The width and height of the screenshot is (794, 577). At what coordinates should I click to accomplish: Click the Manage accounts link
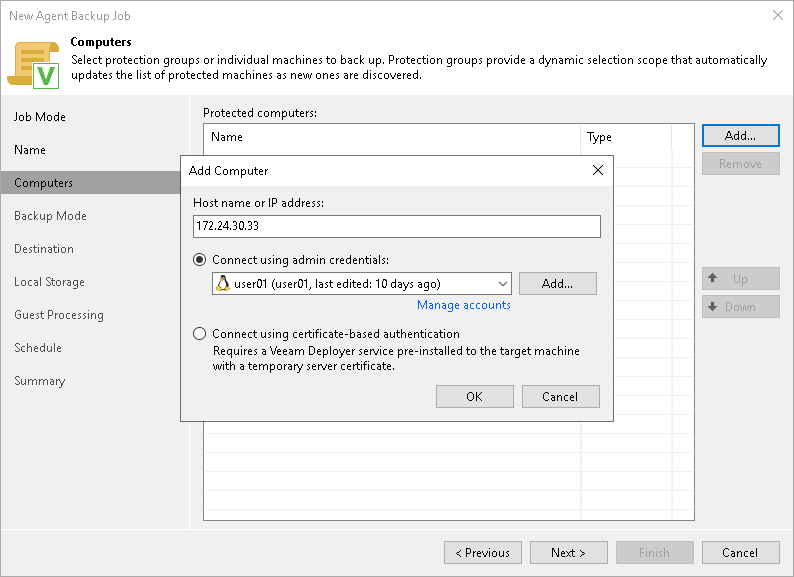464,305
